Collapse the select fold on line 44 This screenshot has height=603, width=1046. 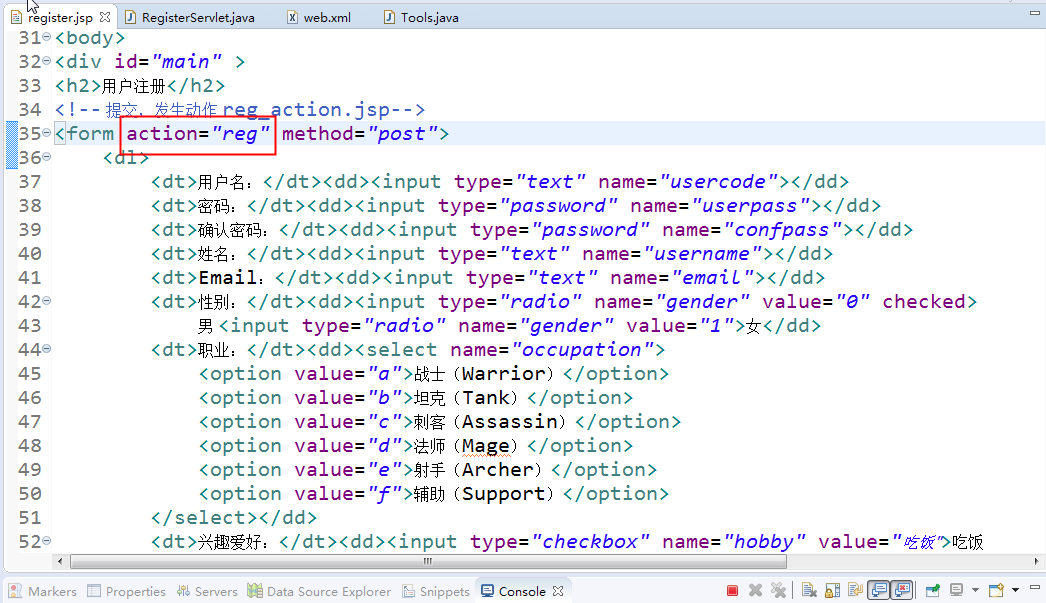click(47, 350)
